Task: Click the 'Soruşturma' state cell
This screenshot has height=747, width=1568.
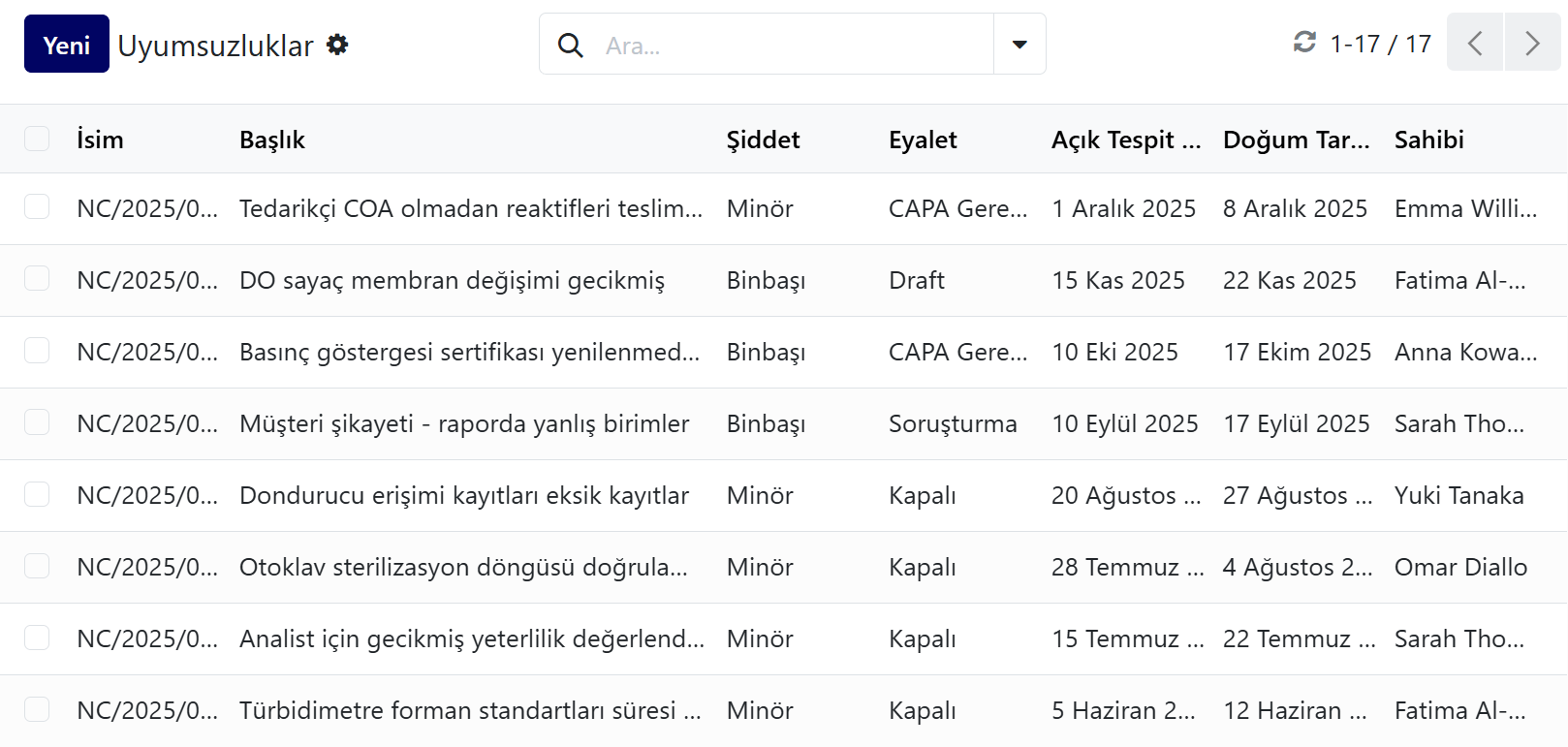Action: (x=953, y=423)
